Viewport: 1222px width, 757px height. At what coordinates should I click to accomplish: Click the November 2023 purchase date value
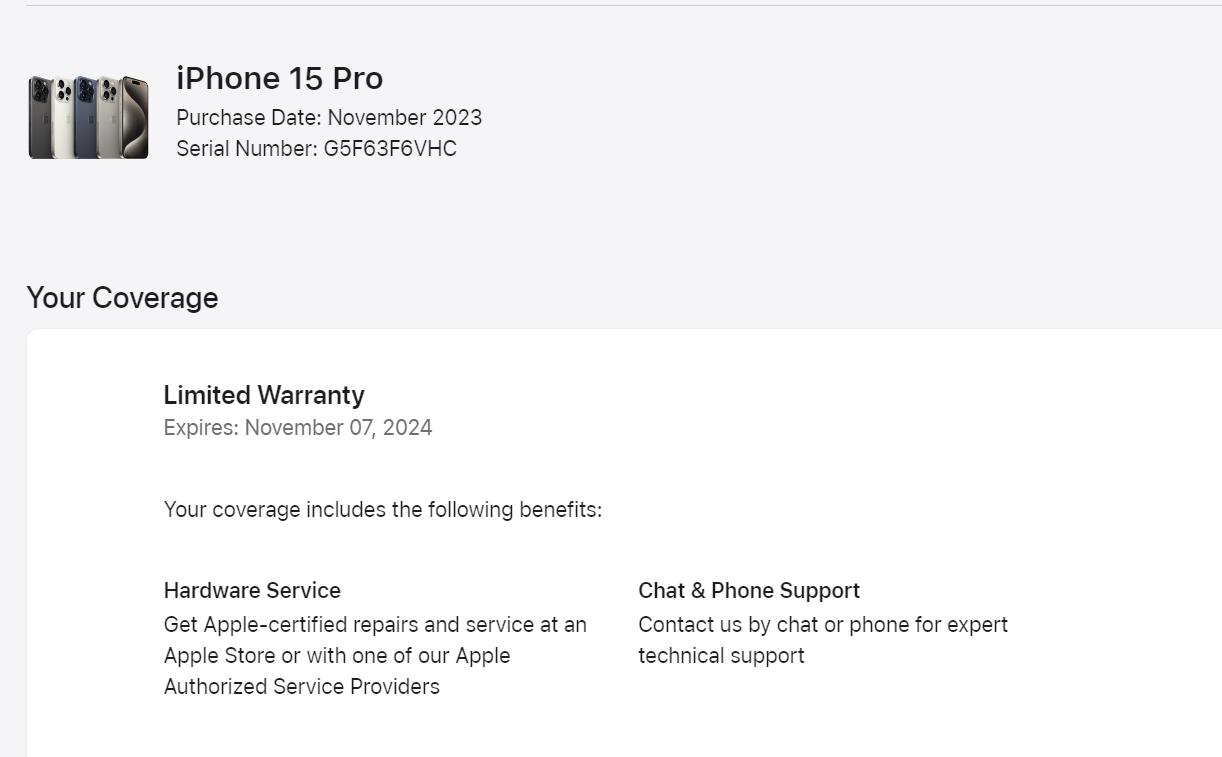point(404,118)
